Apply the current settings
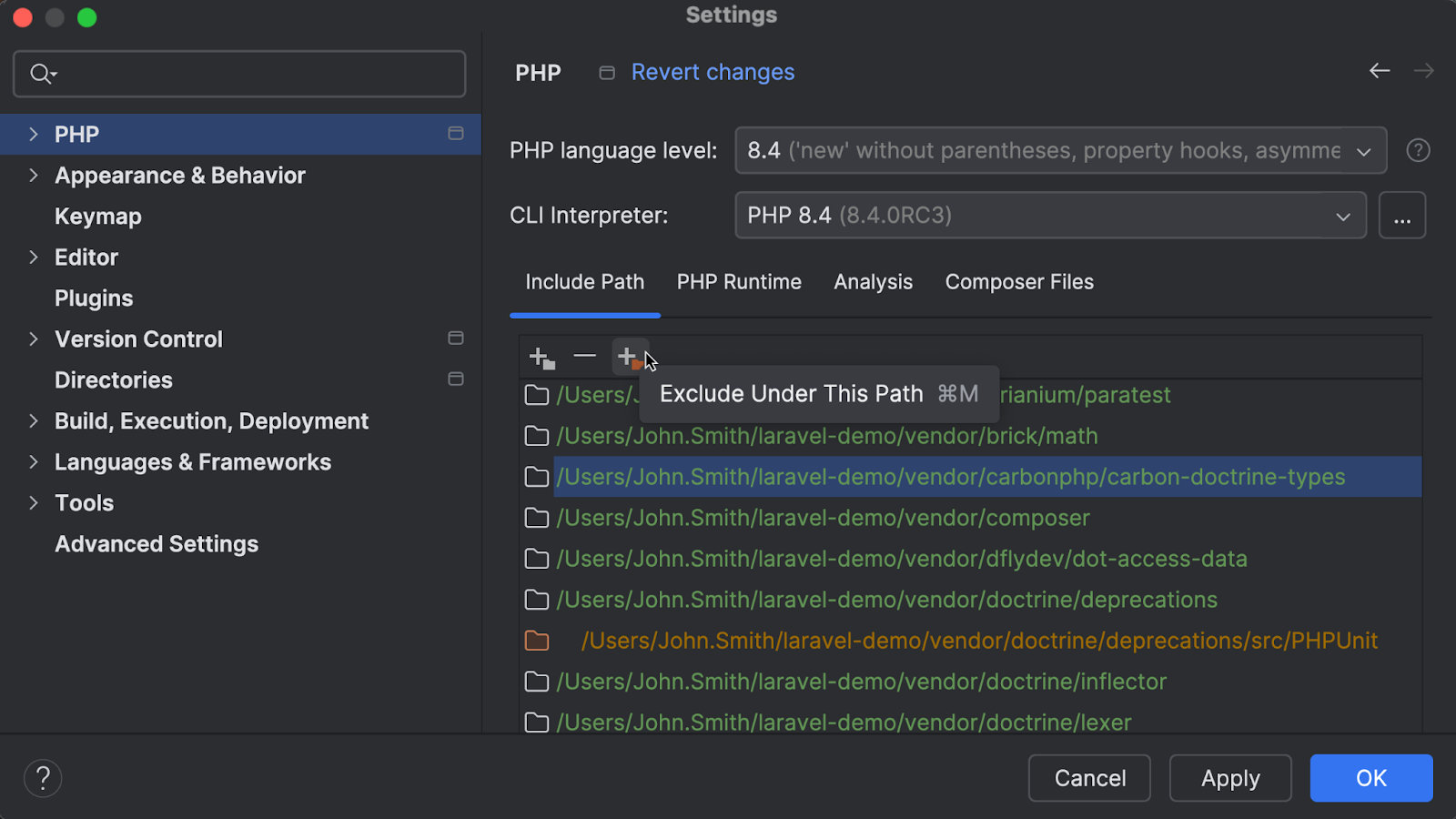This screenshot has height=819, width=1456. [x=1230, y=778]
